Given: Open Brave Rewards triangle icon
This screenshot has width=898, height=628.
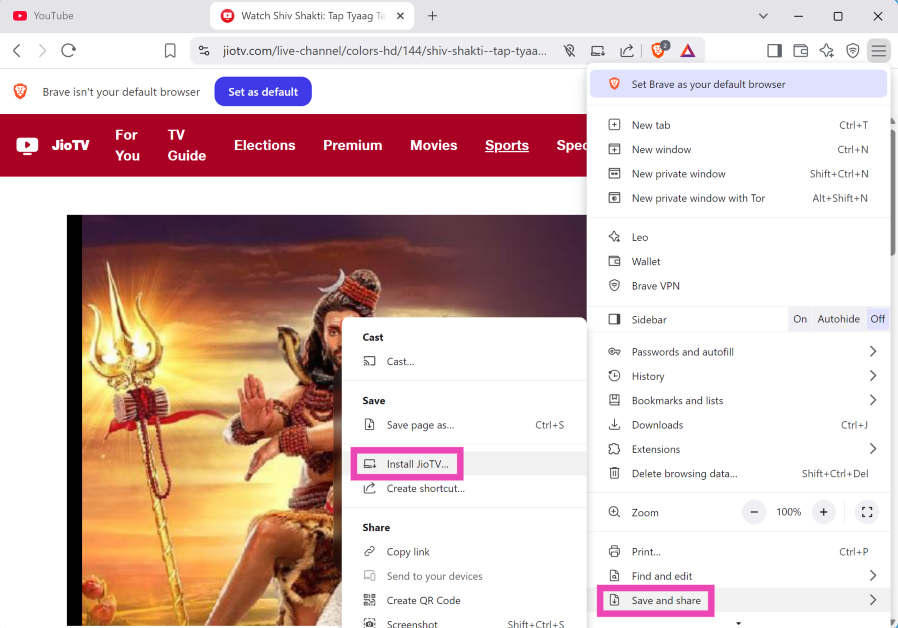Looking at the screenshot, I should 688,50.
